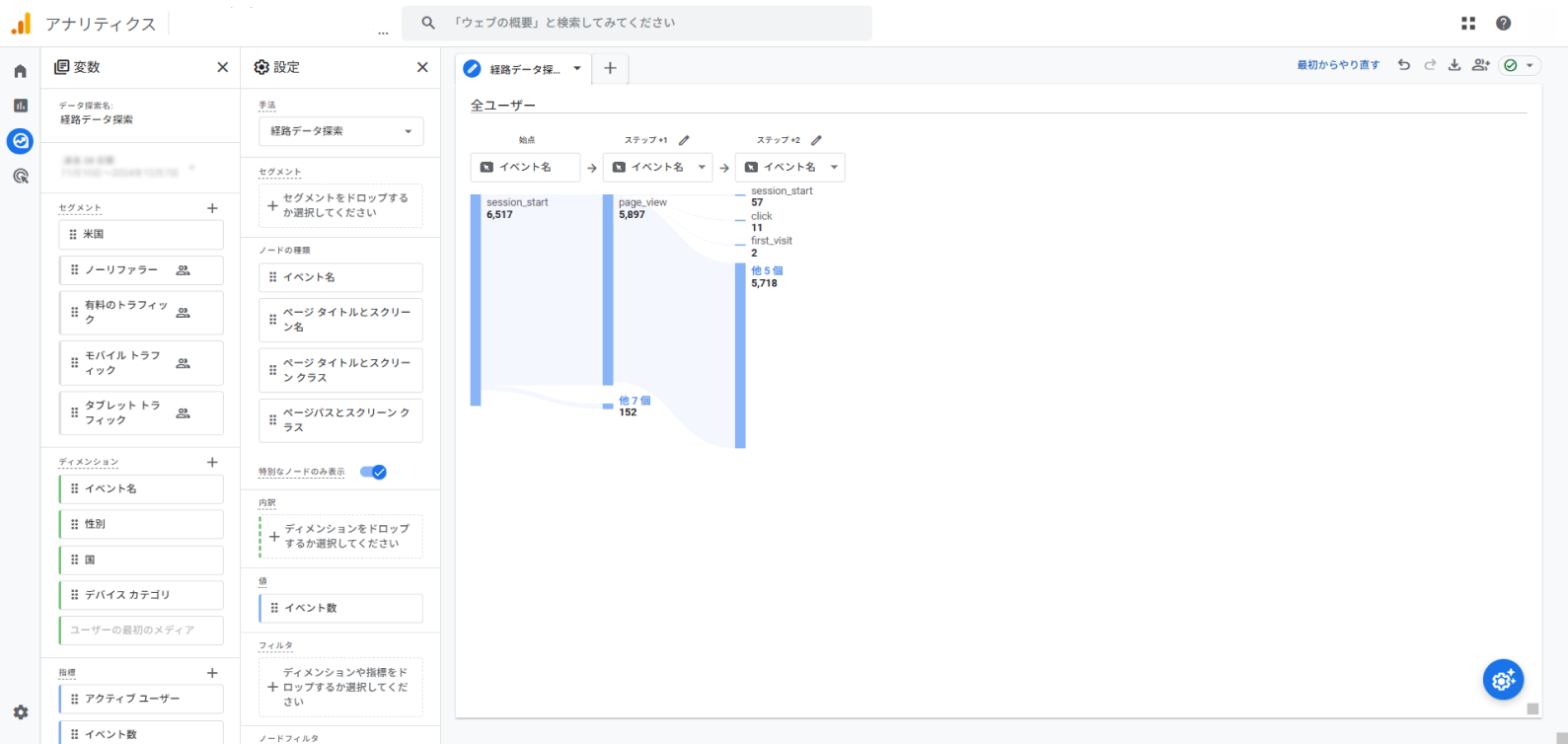Edit ステップ +1 with pencil icon
This screenshot has width=1568, height=744.
[x=684, y=140]
